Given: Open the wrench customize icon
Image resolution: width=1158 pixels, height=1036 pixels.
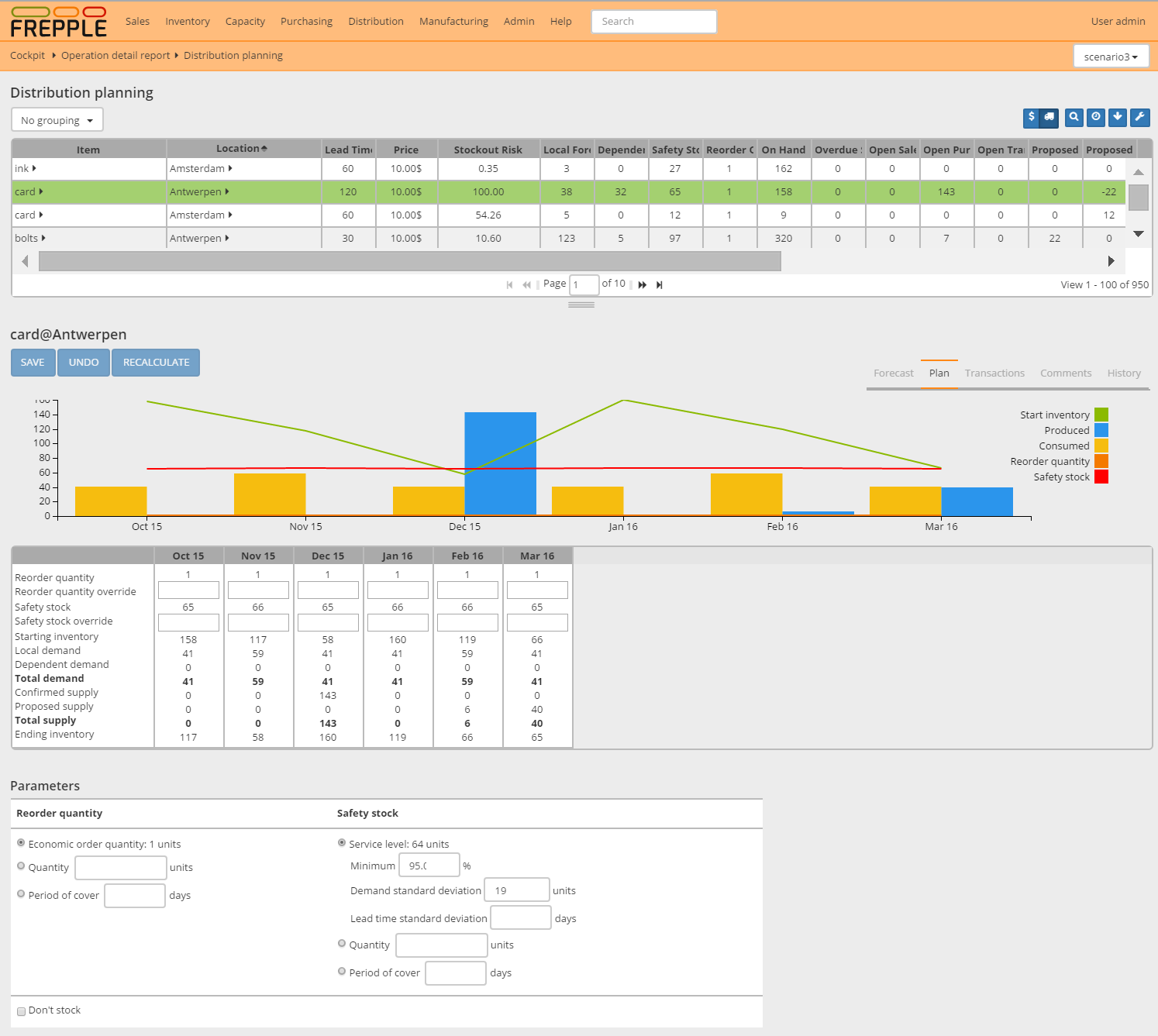Looking at the screenshot, I should coord(1139,117).
